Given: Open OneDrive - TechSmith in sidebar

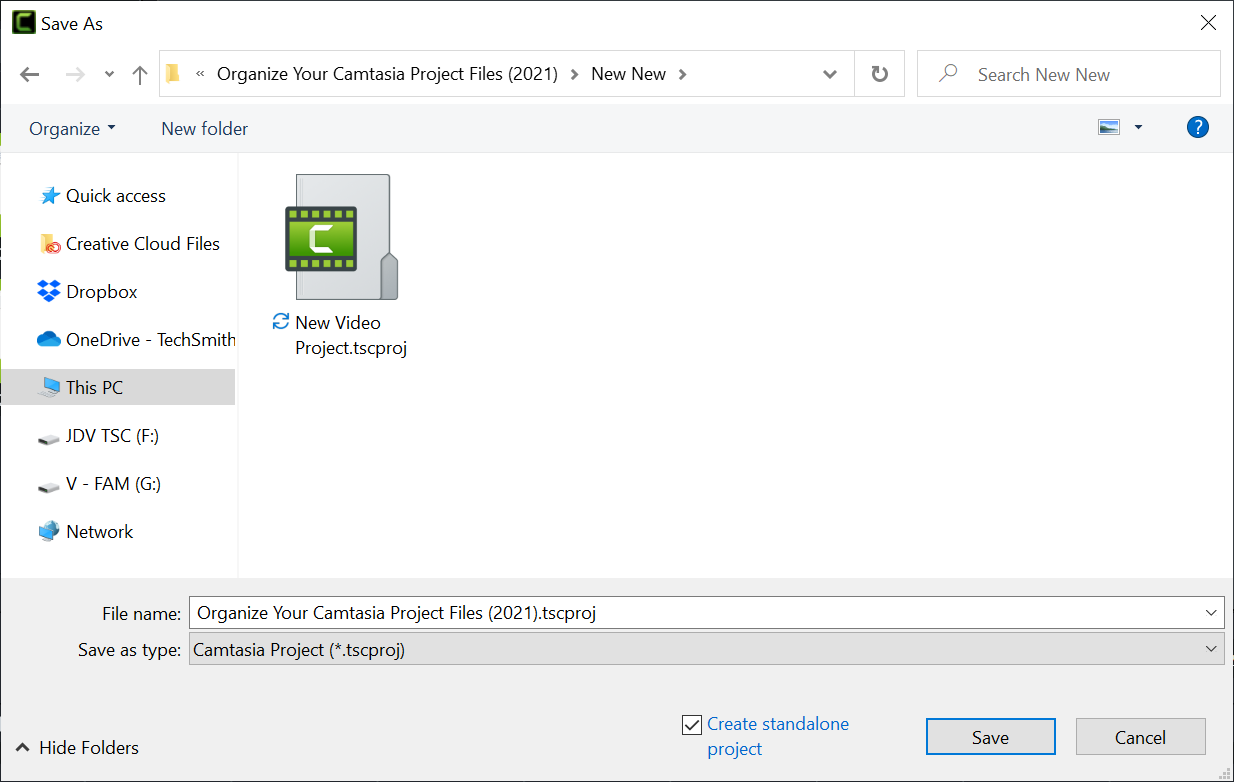Looking at the screenshot, I should click(136, 340).
